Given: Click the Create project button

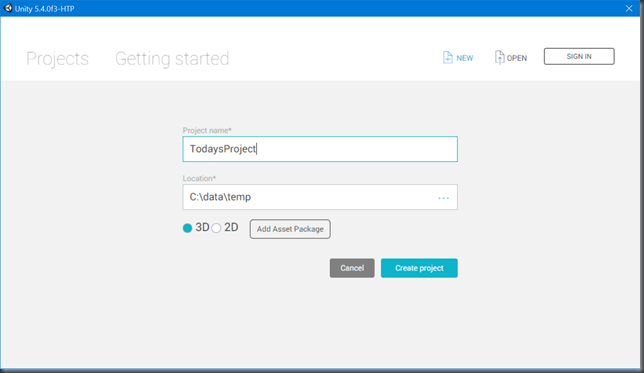Looking at the screenshot, I should click(419, 268).
